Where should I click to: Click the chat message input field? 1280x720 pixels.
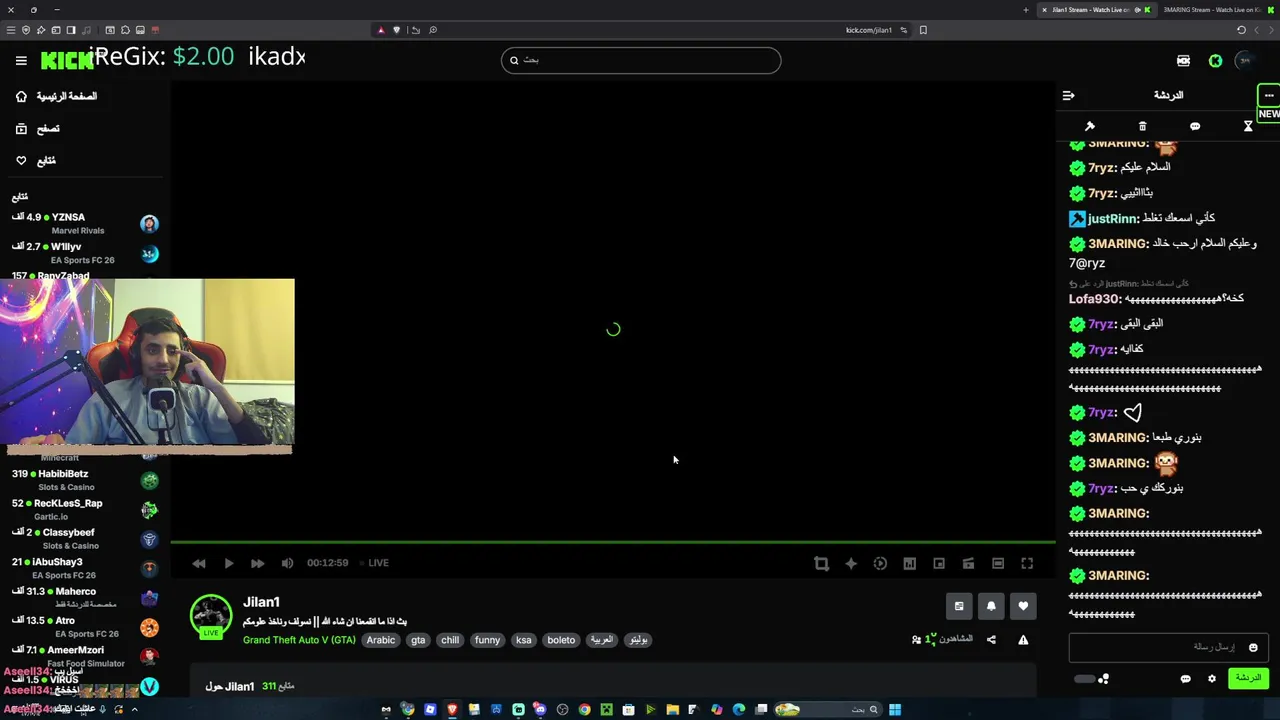(1168, 648)
